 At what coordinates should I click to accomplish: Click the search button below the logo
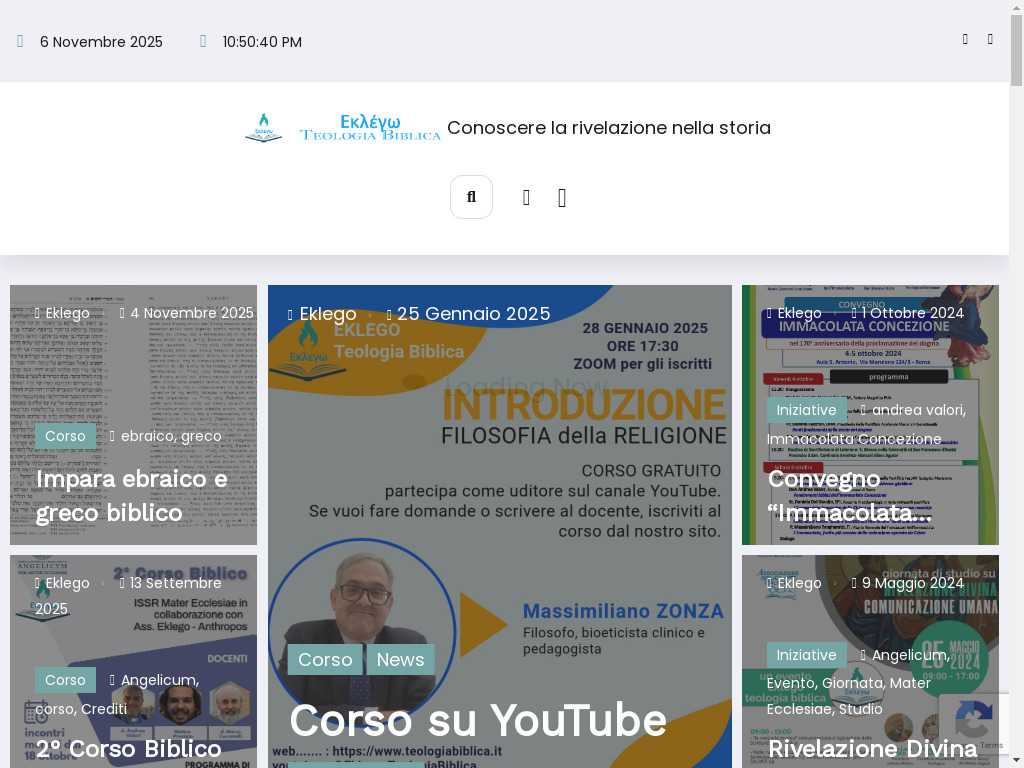(x=471, y=197)
